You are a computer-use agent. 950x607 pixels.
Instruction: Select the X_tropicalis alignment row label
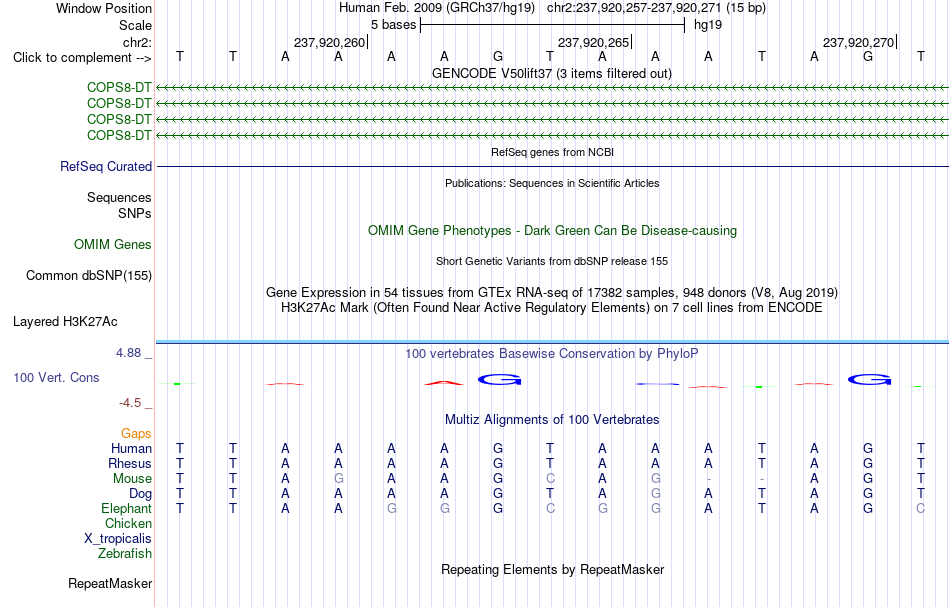click(118, 539)
